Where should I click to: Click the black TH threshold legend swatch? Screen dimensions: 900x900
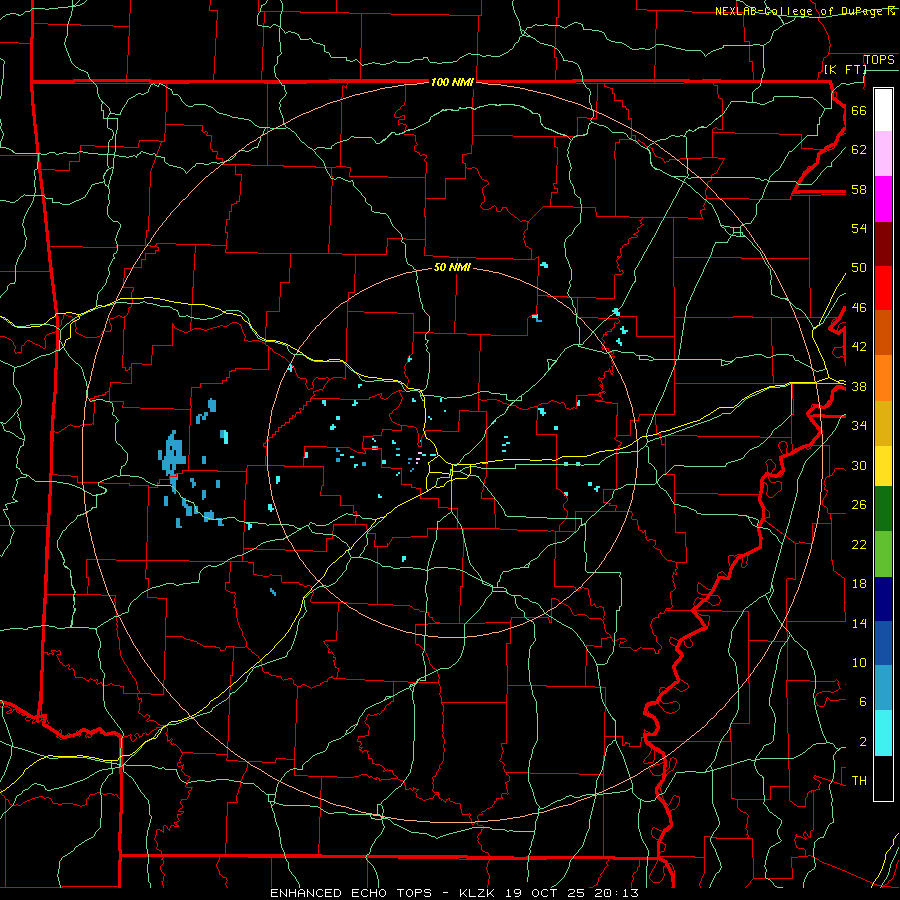[x=883, y=777]
